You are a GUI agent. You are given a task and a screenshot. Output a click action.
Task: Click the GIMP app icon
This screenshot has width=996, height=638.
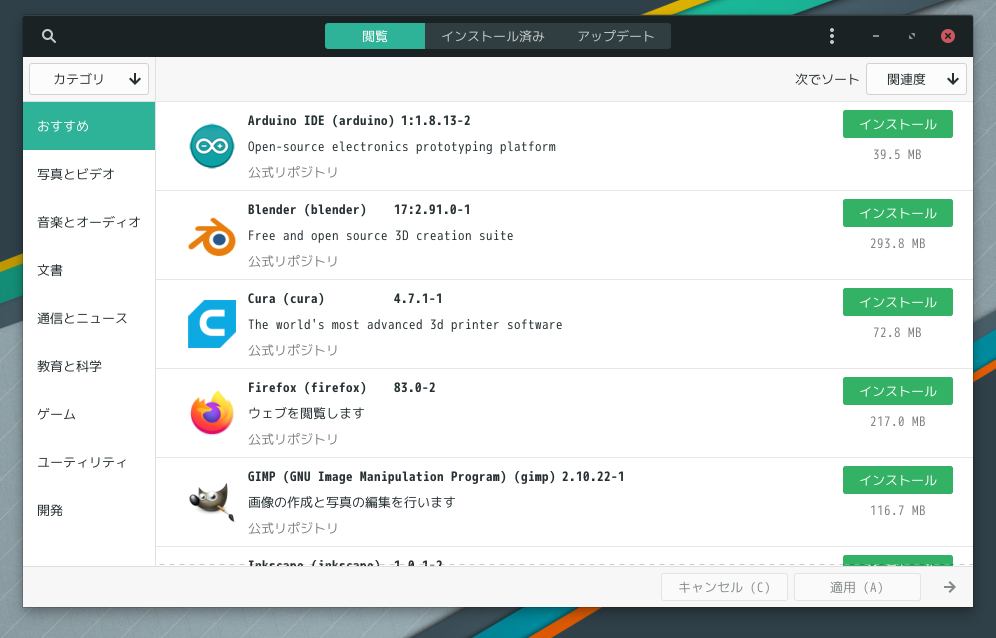point(212,502)
